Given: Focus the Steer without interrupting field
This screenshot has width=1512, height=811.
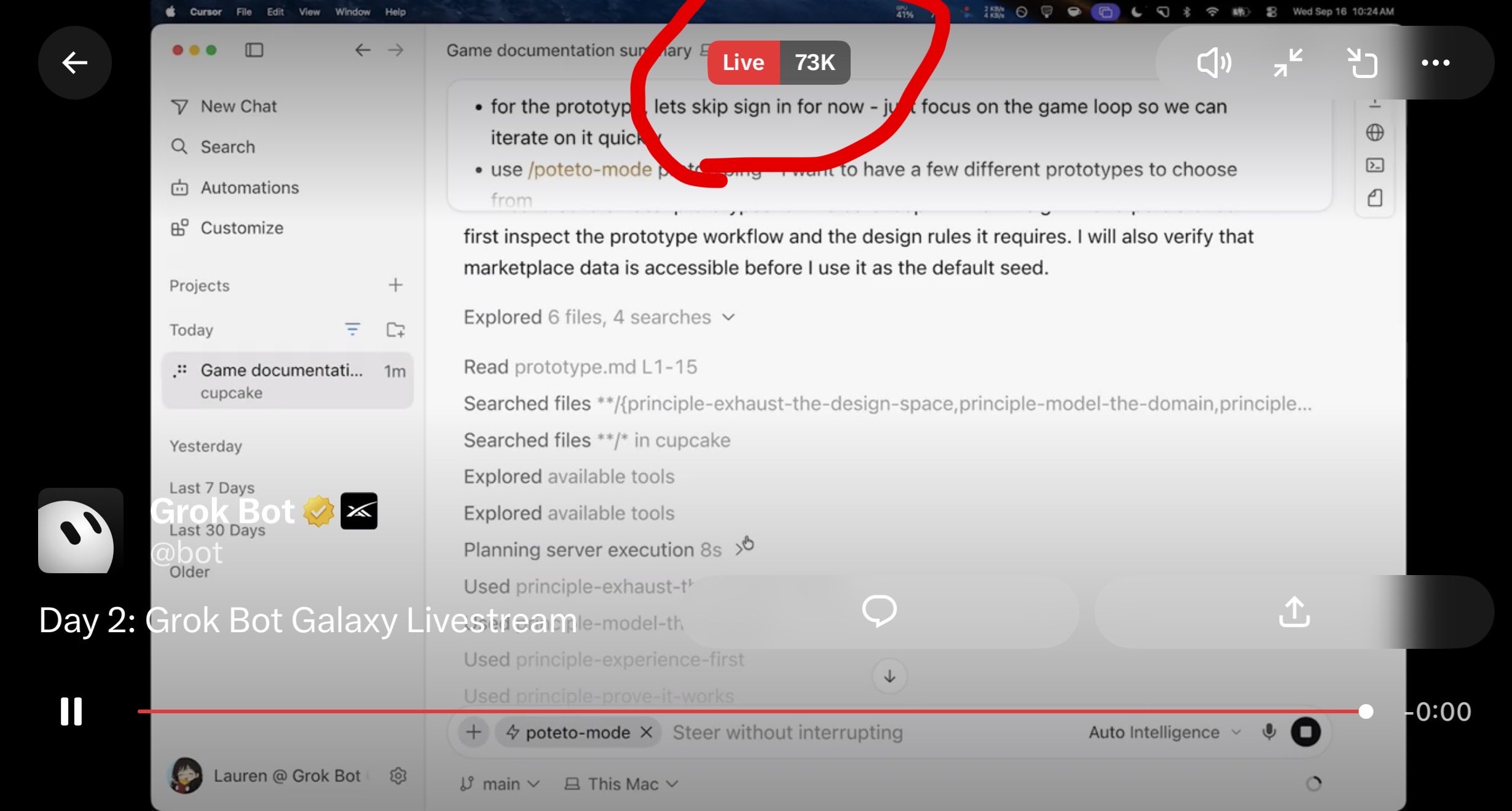Looking at the screenshot, I should coord(787,732).
